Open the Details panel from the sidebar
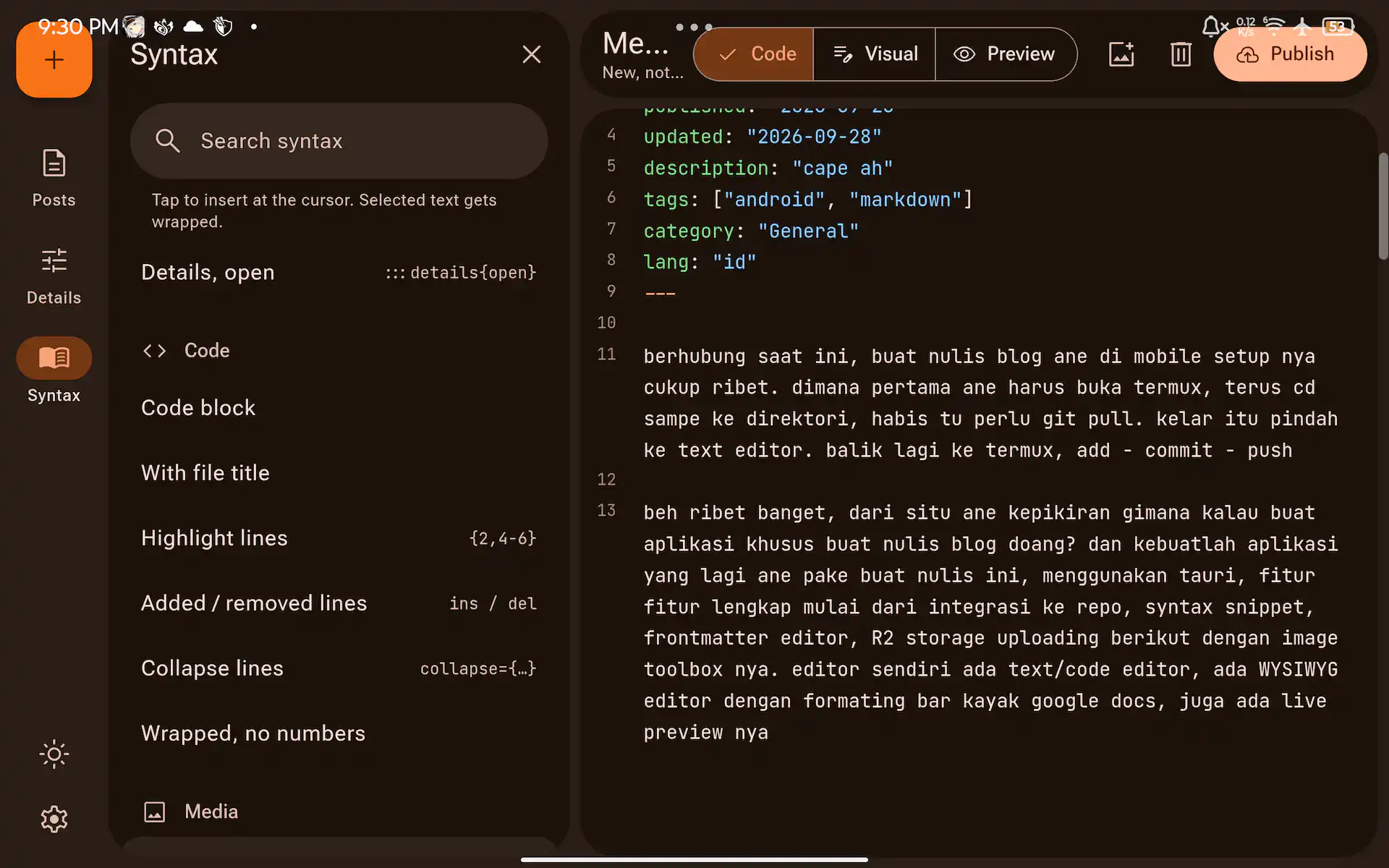 (x=54, y=276)
